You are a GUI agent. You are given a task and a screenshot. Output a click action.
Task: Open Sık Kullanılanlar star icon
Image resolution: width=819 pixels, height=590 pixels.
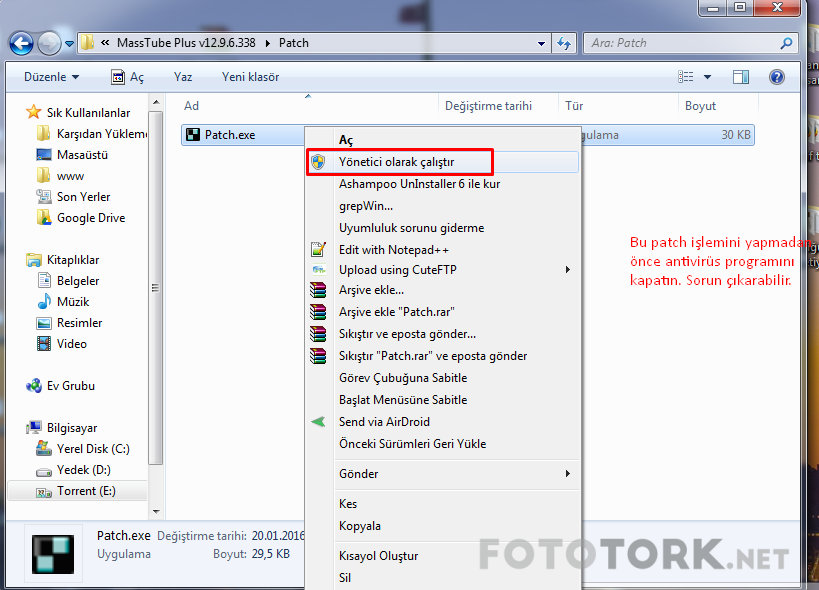click(x=33, y=112)
